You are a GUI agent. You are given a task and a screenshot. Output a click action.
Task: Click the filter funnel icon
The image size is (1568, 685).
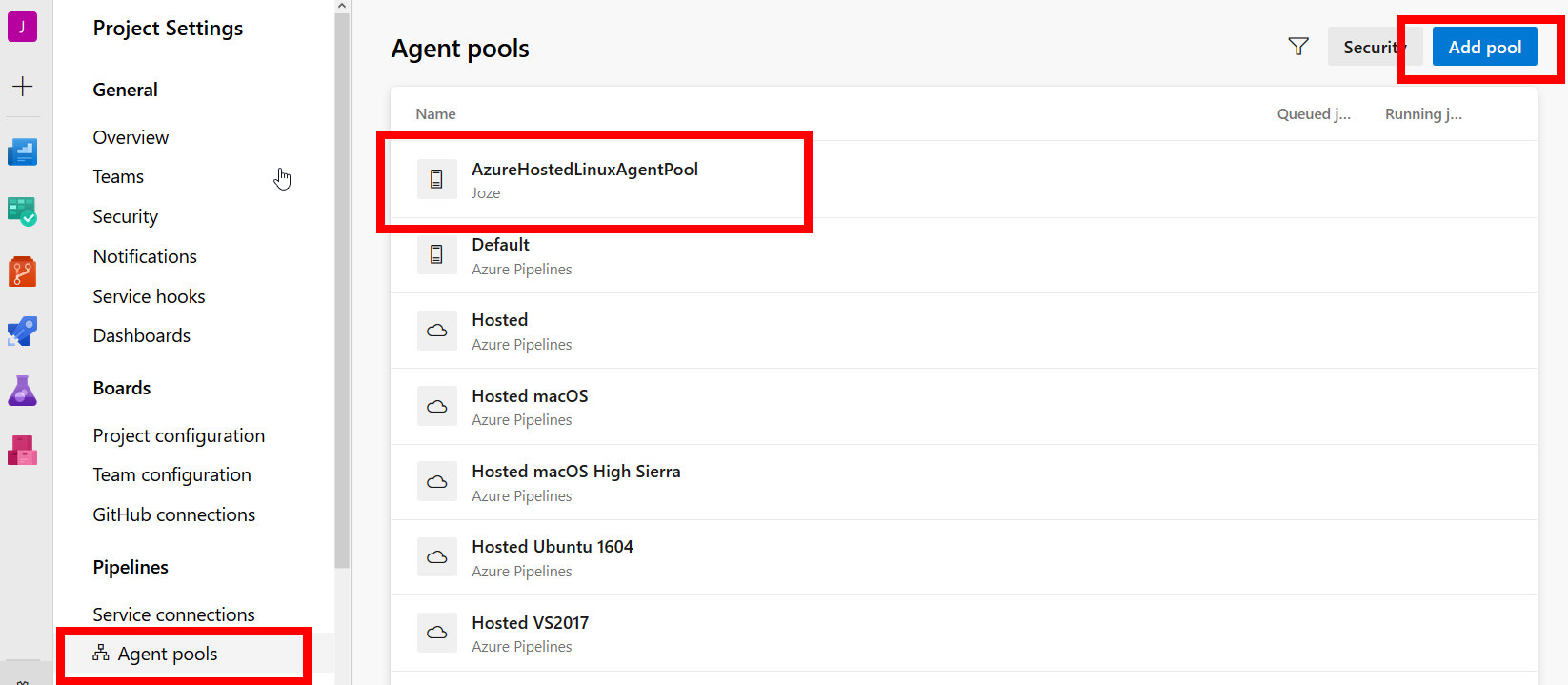coord(1297,47)
